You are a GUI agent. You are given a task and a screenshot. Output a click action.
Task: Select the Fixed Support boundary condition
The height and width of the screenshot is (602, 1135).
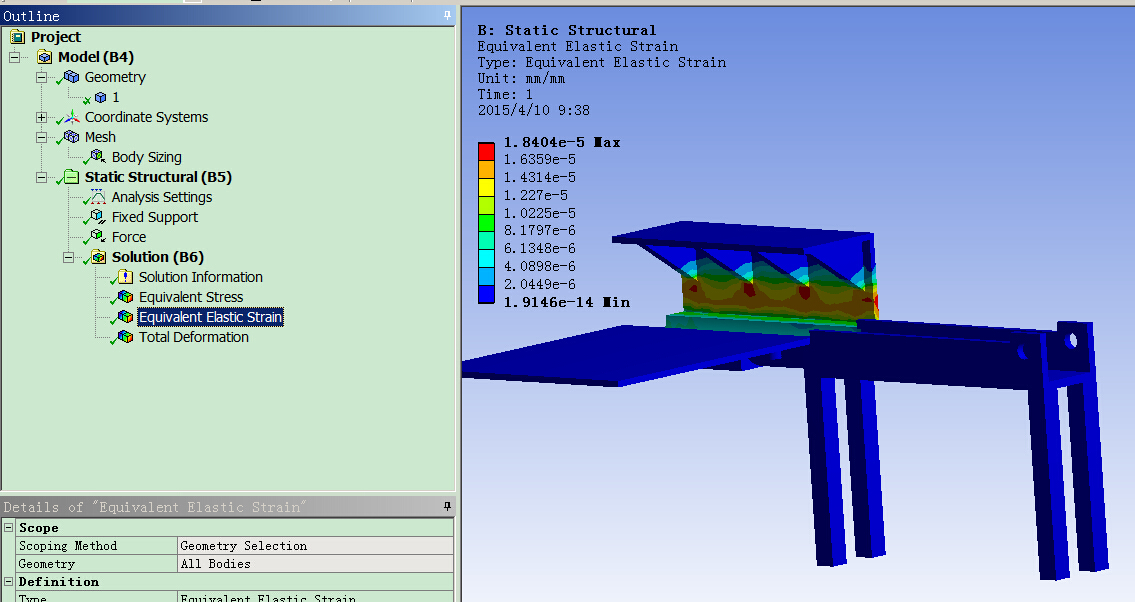coord(154,217)
